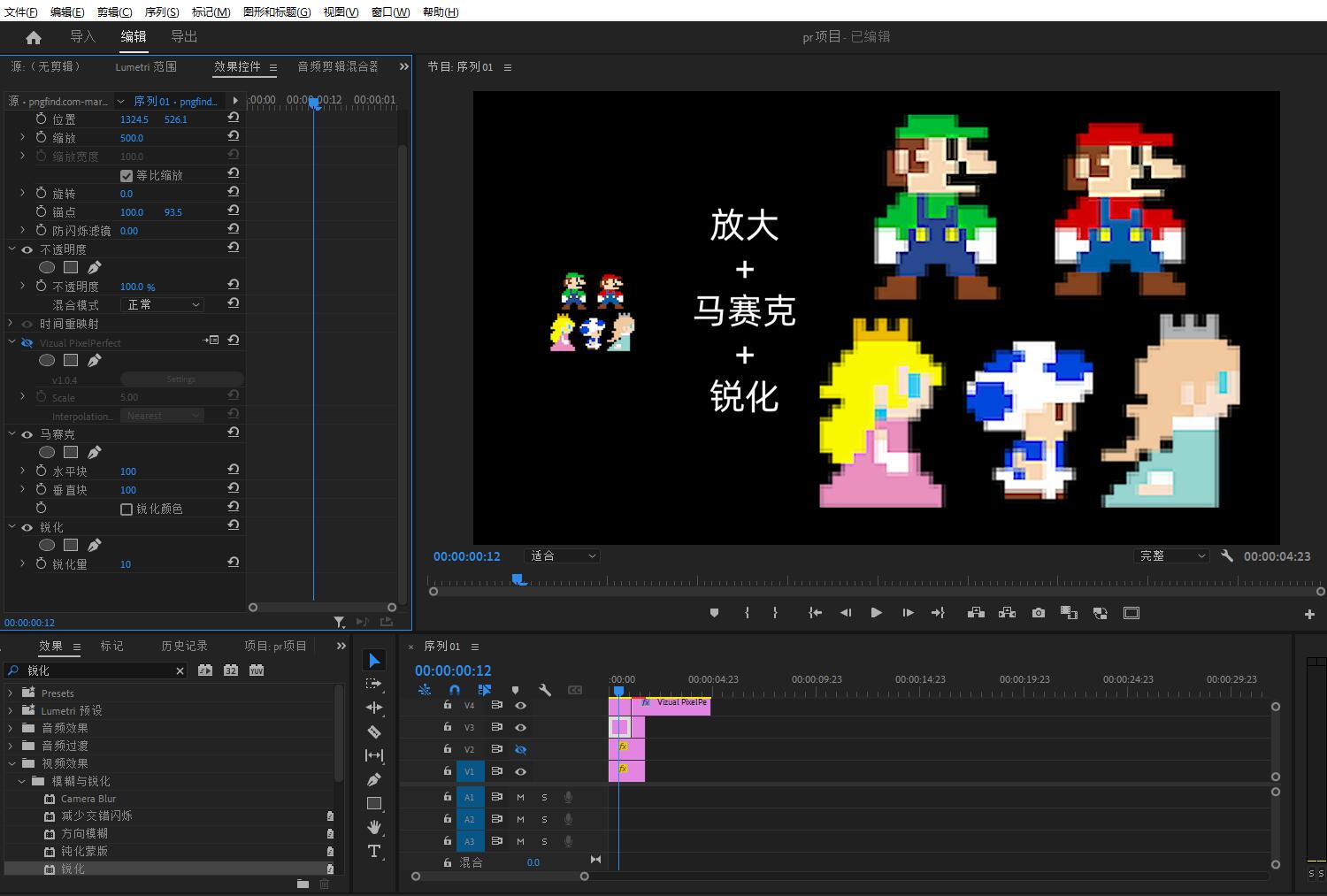The image size is (1327, 896).
Task: Toggle the 等比缩放 checkbox
Action: (127, 175)
